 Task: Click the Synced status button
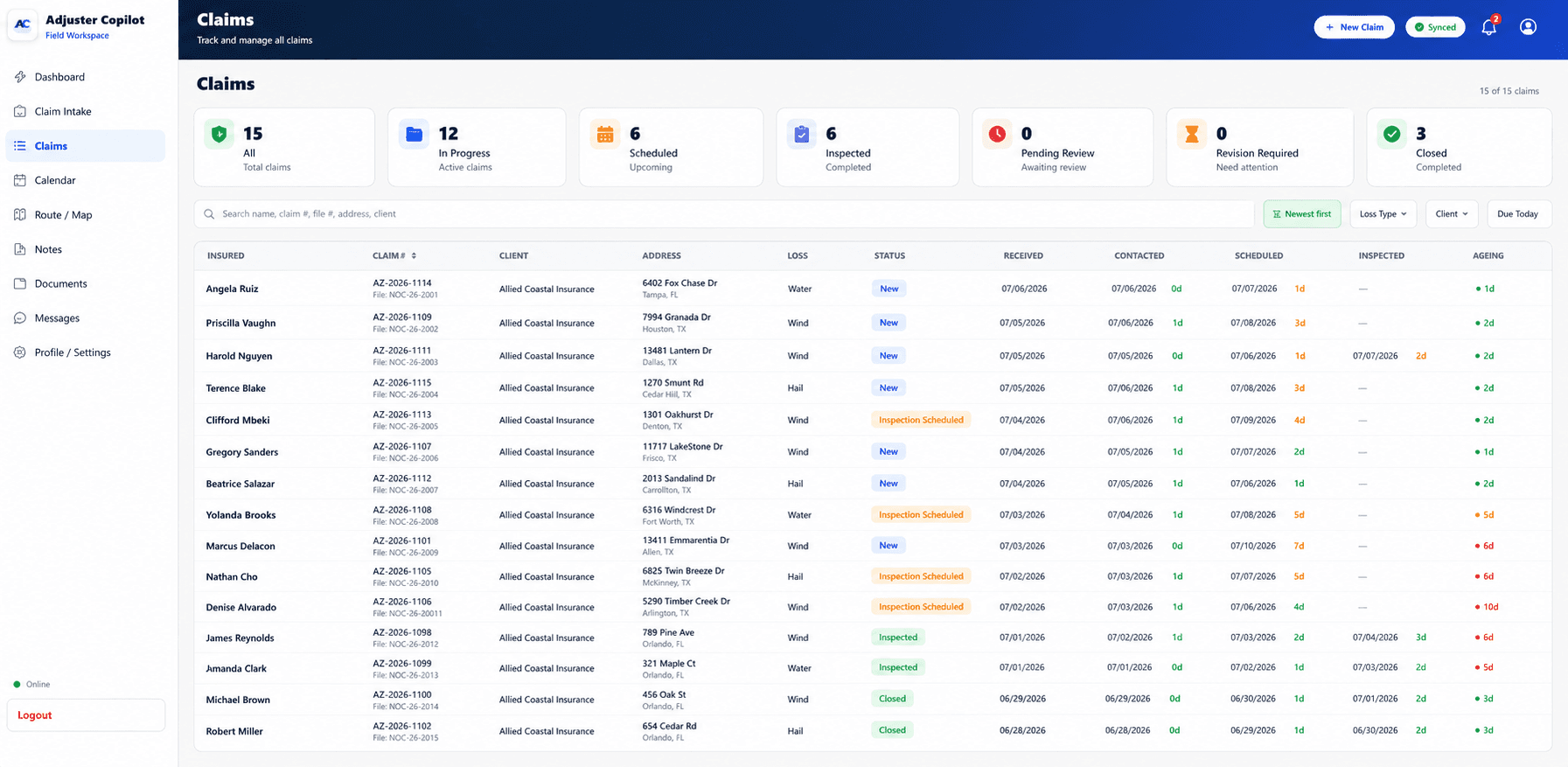[x=1435, y=27]
